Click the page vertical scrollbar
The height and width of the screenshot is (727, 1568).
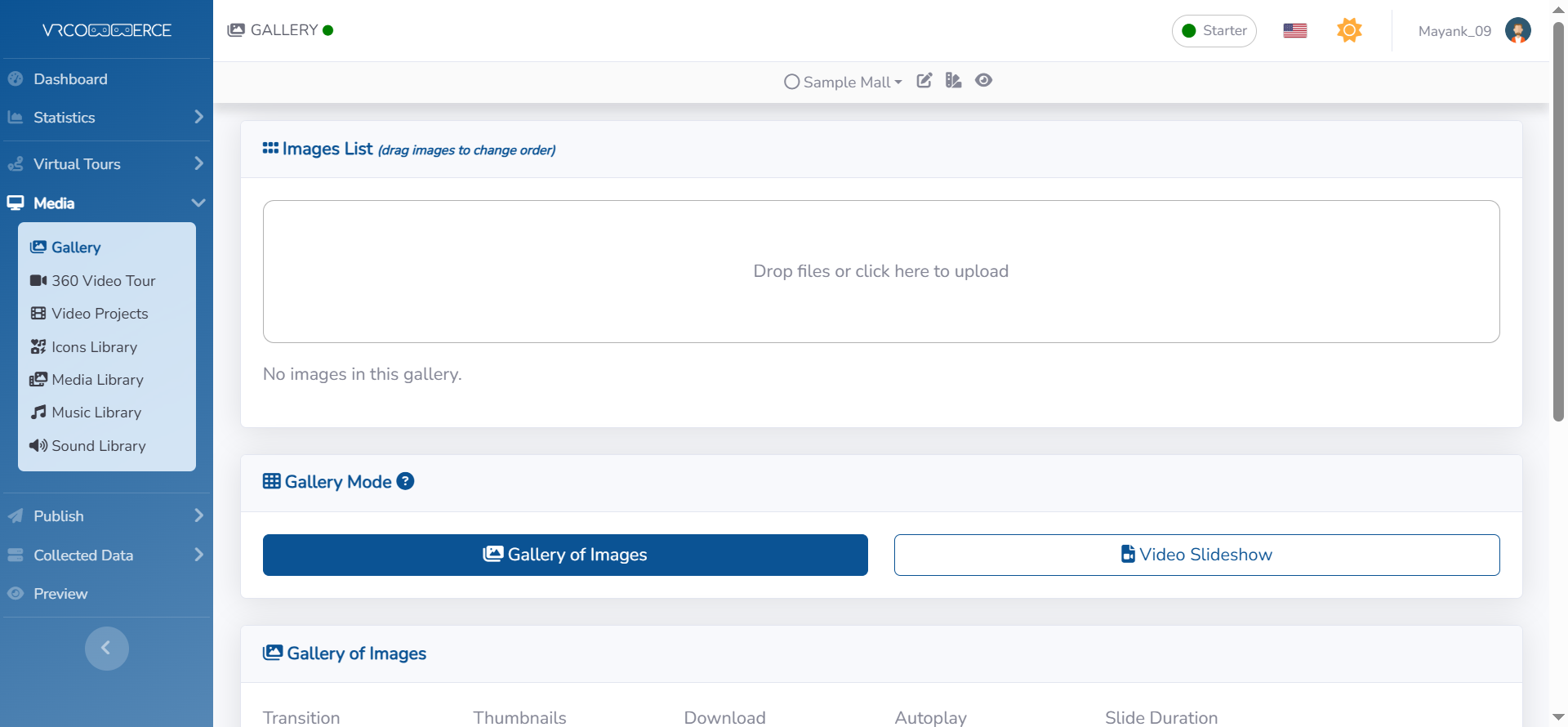pos(1558,221)
